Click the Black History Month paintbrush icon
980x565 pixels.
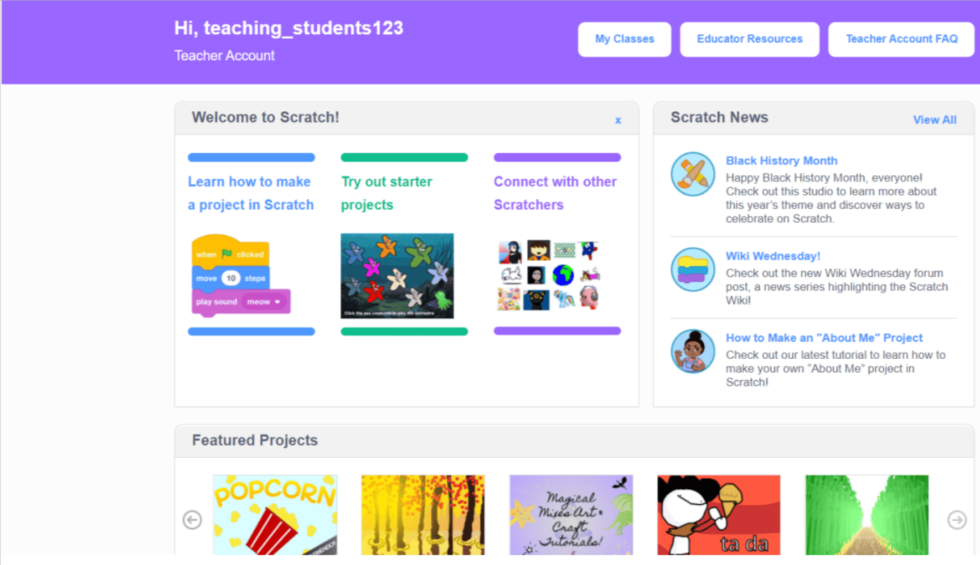click(692, 174)
